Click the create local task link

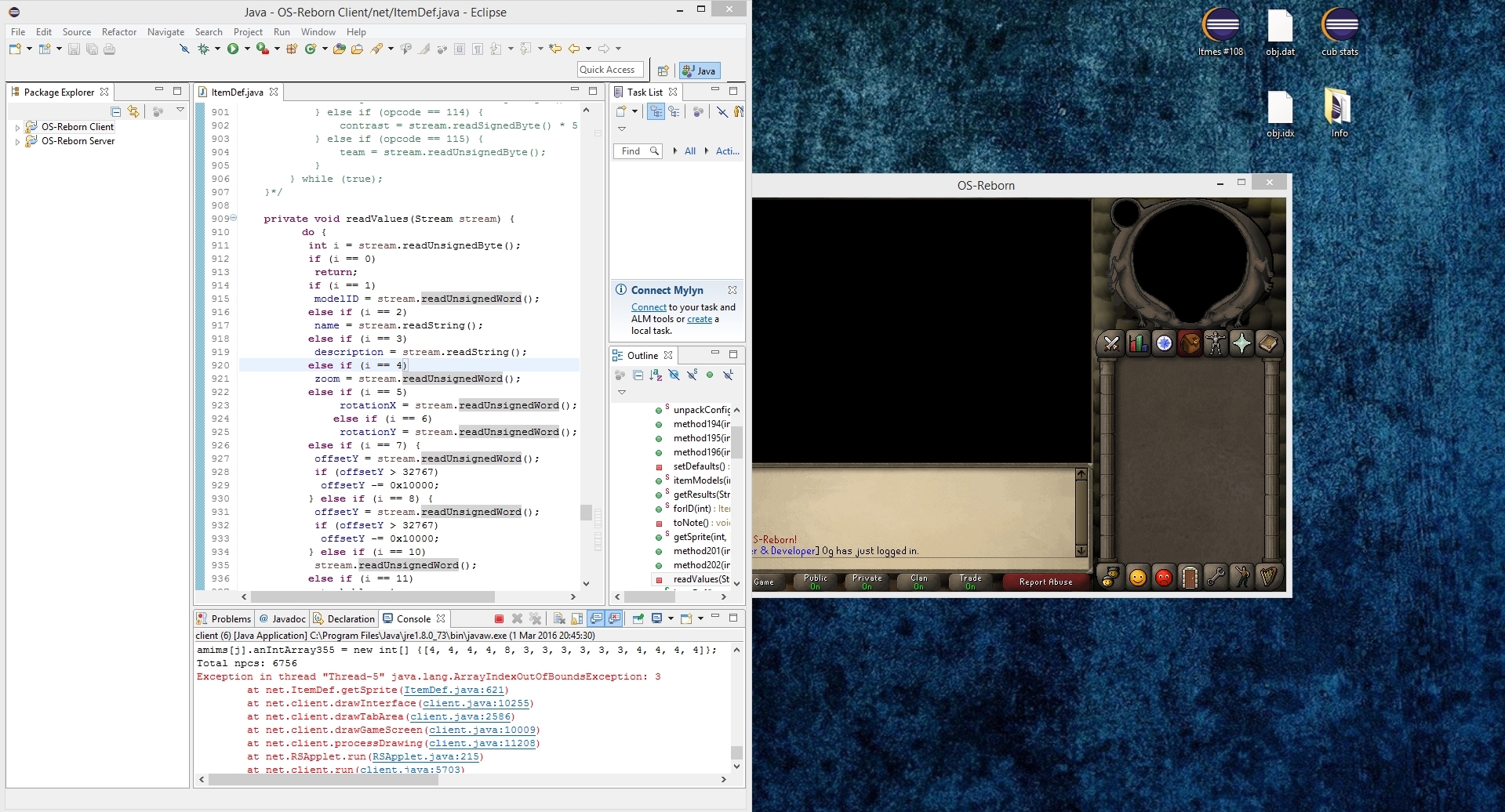(700, 319)
